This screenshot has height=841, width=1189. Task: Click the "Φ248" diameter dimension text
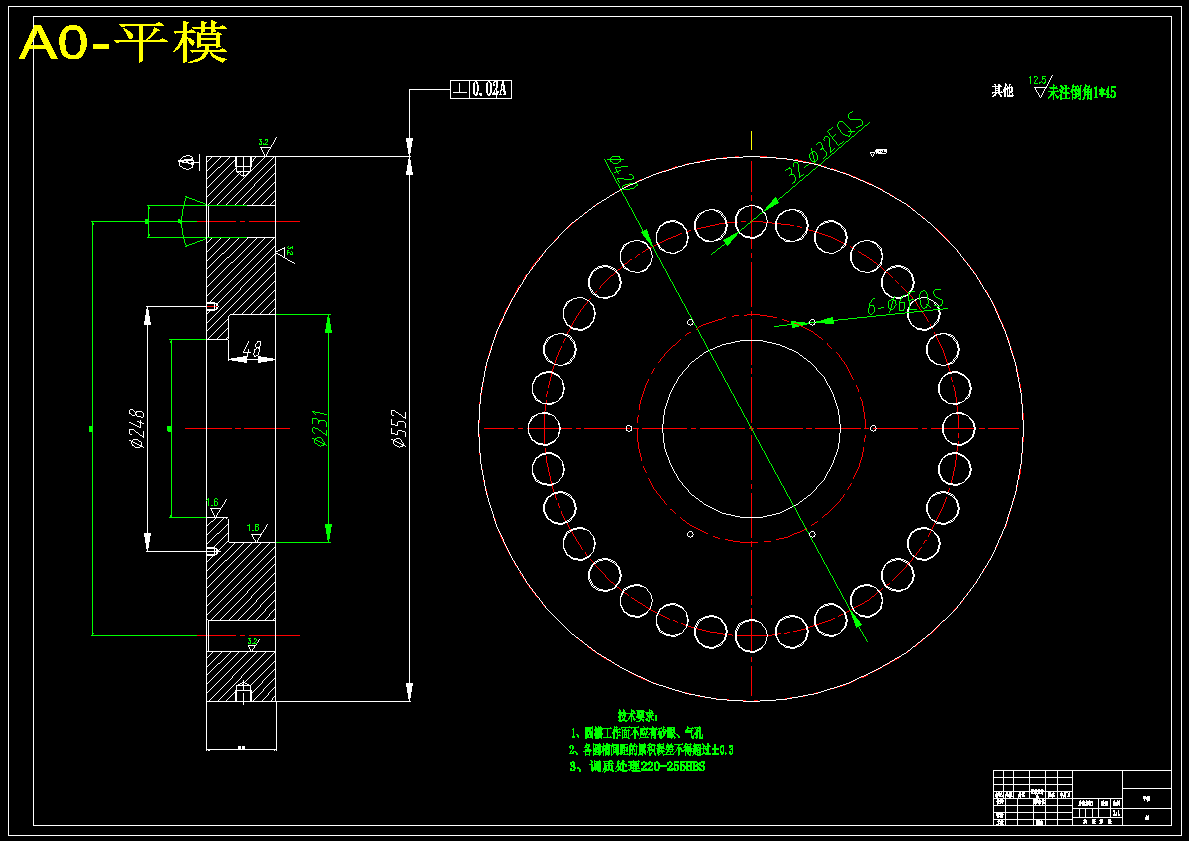coord(137,428)
